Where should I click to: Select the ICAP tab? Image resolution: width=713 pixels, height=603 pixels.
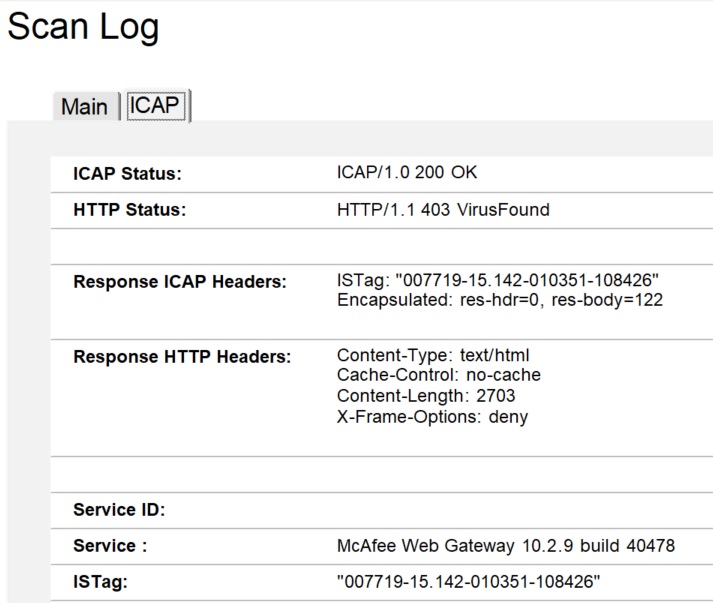(155, 105)
